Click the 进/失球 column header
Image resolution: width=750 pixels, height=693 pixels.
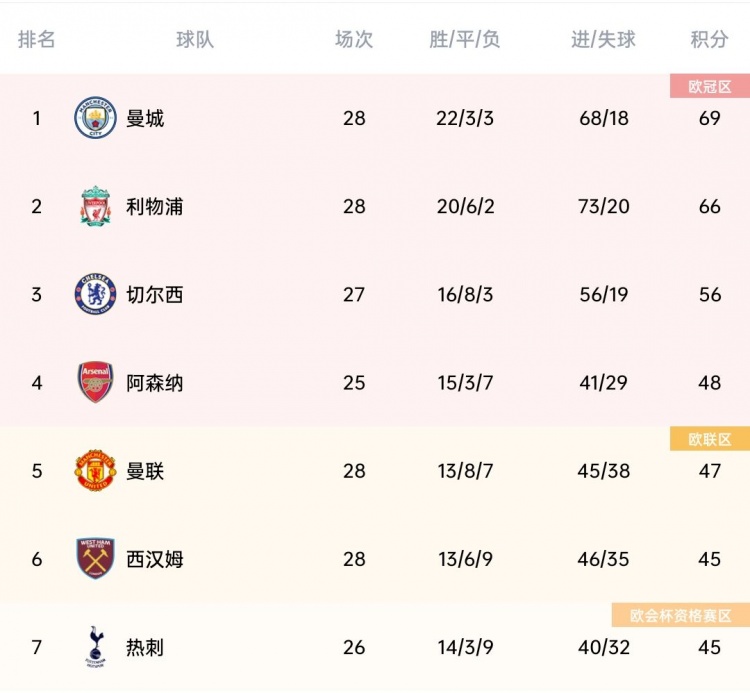[603, 39]
